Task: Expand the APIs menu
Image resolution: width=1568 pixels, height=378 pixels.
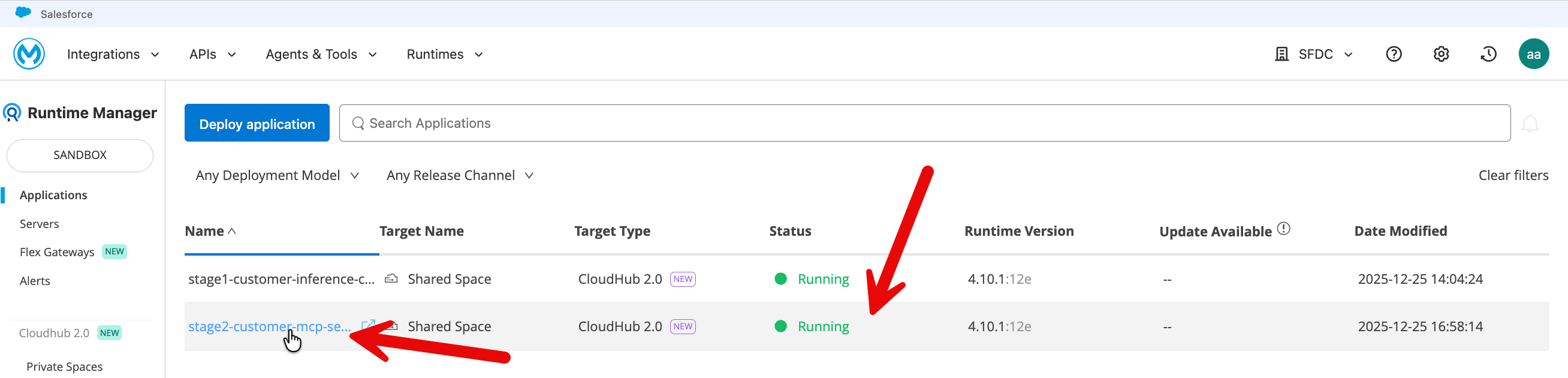Action: pyautogui.click(x=212, y=54)
